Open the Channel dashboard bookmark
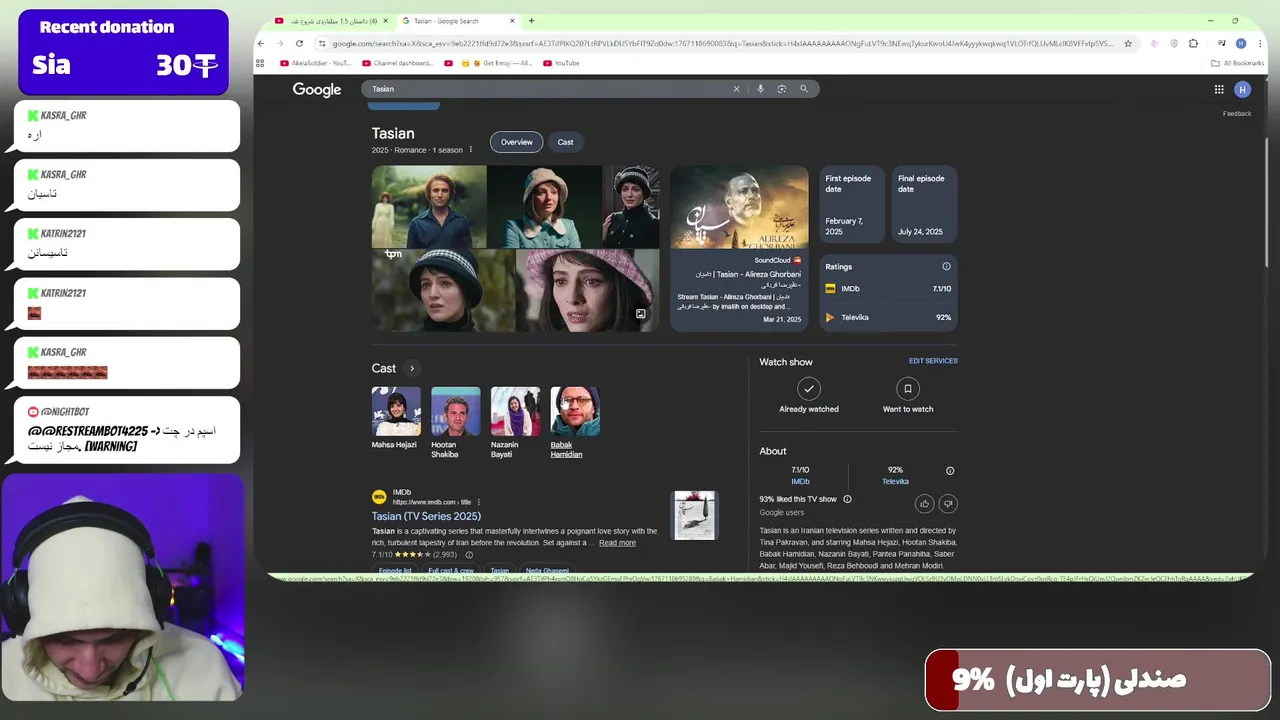 click(x=397, y=63)
